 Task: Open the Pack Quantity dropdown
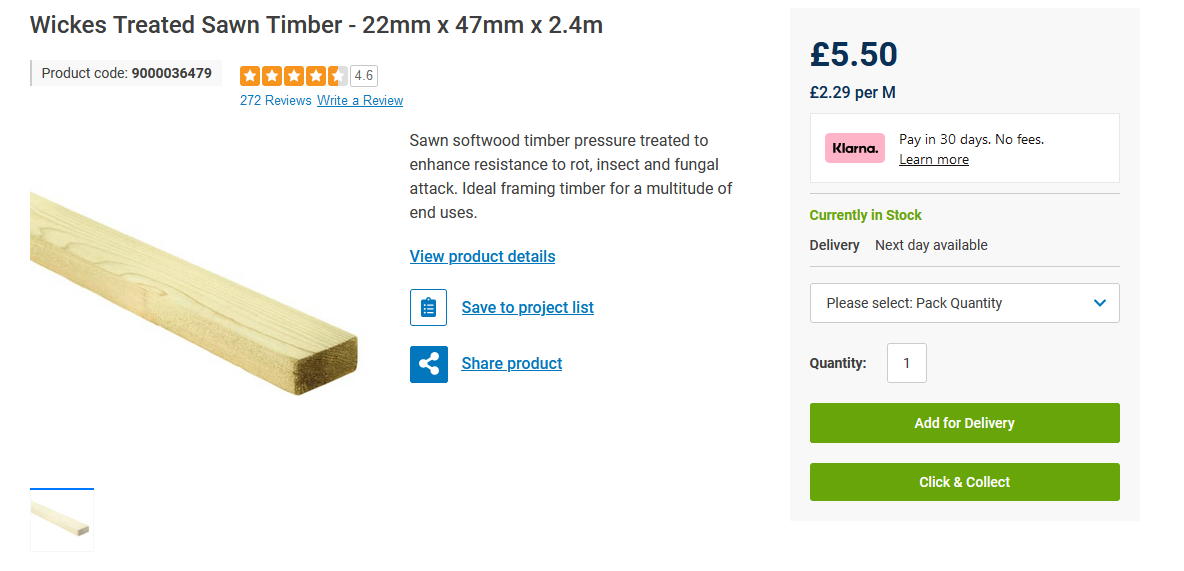964,303
